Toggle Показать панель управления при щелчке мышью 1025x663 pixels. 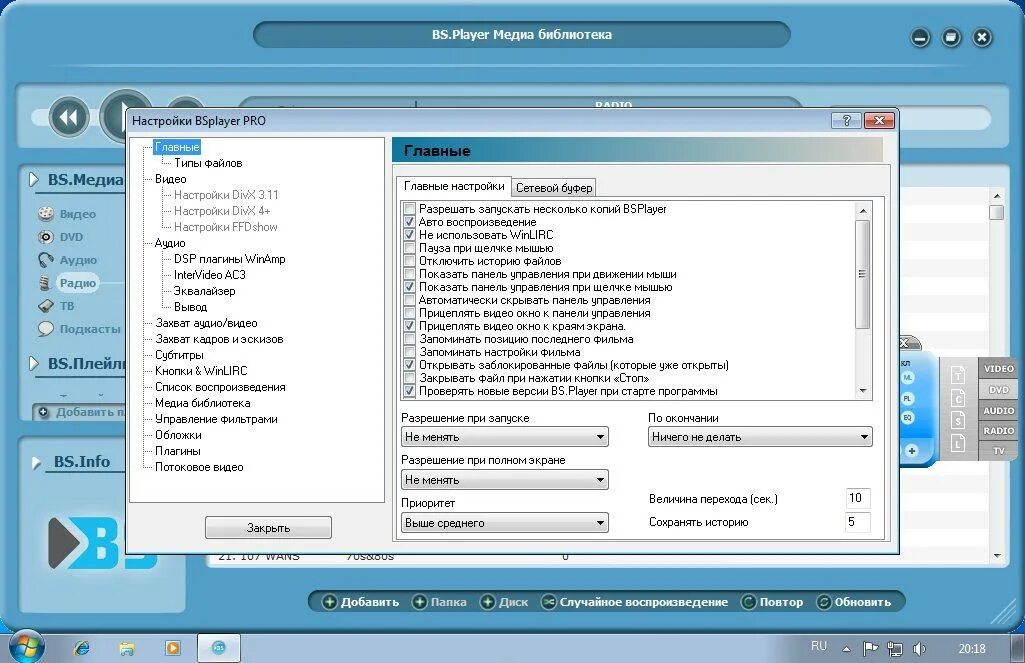point(409,287)
